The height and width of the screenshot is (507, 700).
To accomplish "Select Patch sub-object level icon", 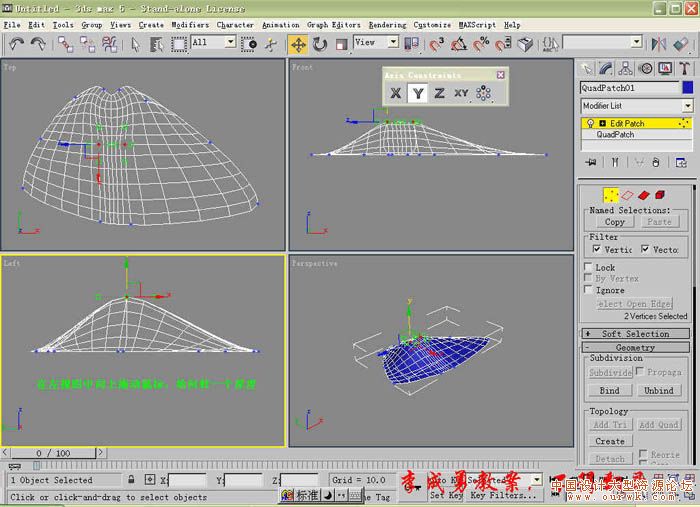I will [x=643, y=195].
